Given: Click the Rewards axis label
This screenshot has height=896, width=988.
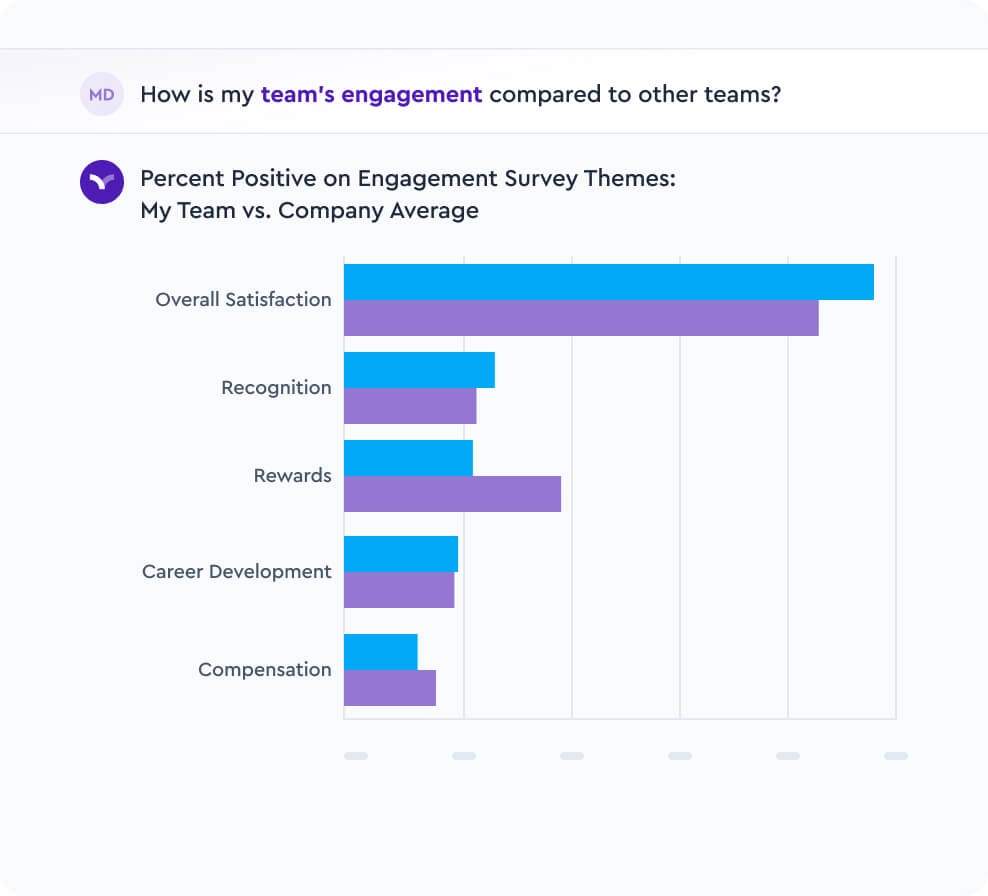Looking at the screenshot, I should point(292,475).
